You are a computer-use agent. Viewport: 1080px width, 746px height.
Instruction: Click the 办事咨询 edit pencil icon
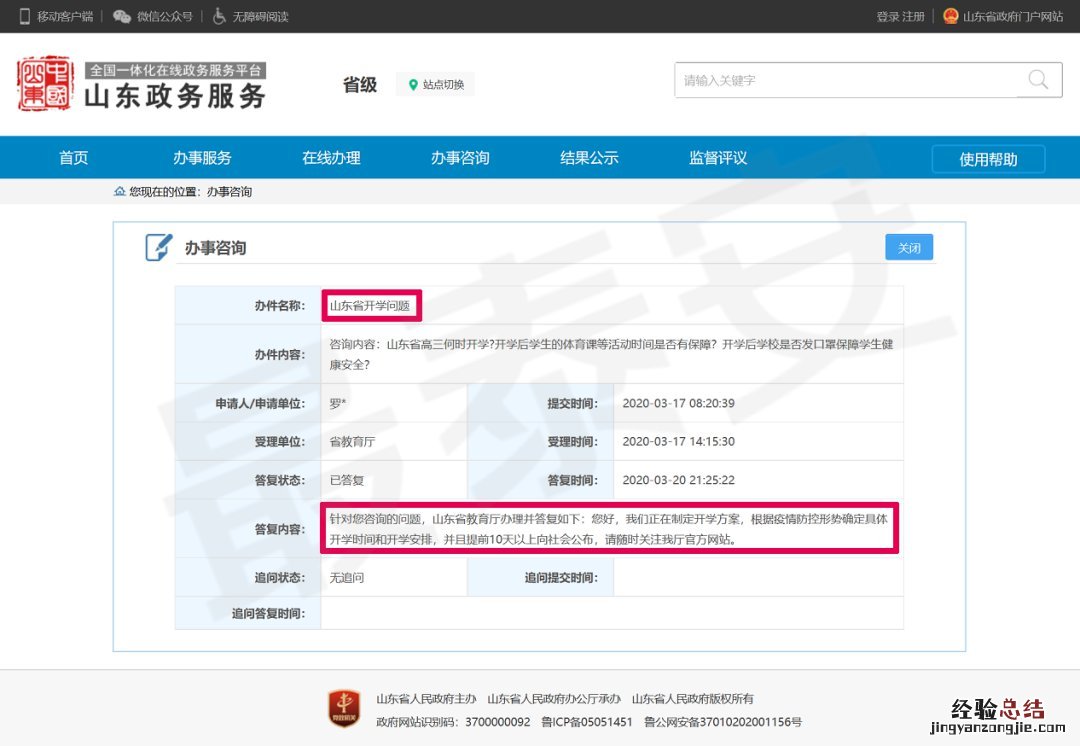(159, 247)
